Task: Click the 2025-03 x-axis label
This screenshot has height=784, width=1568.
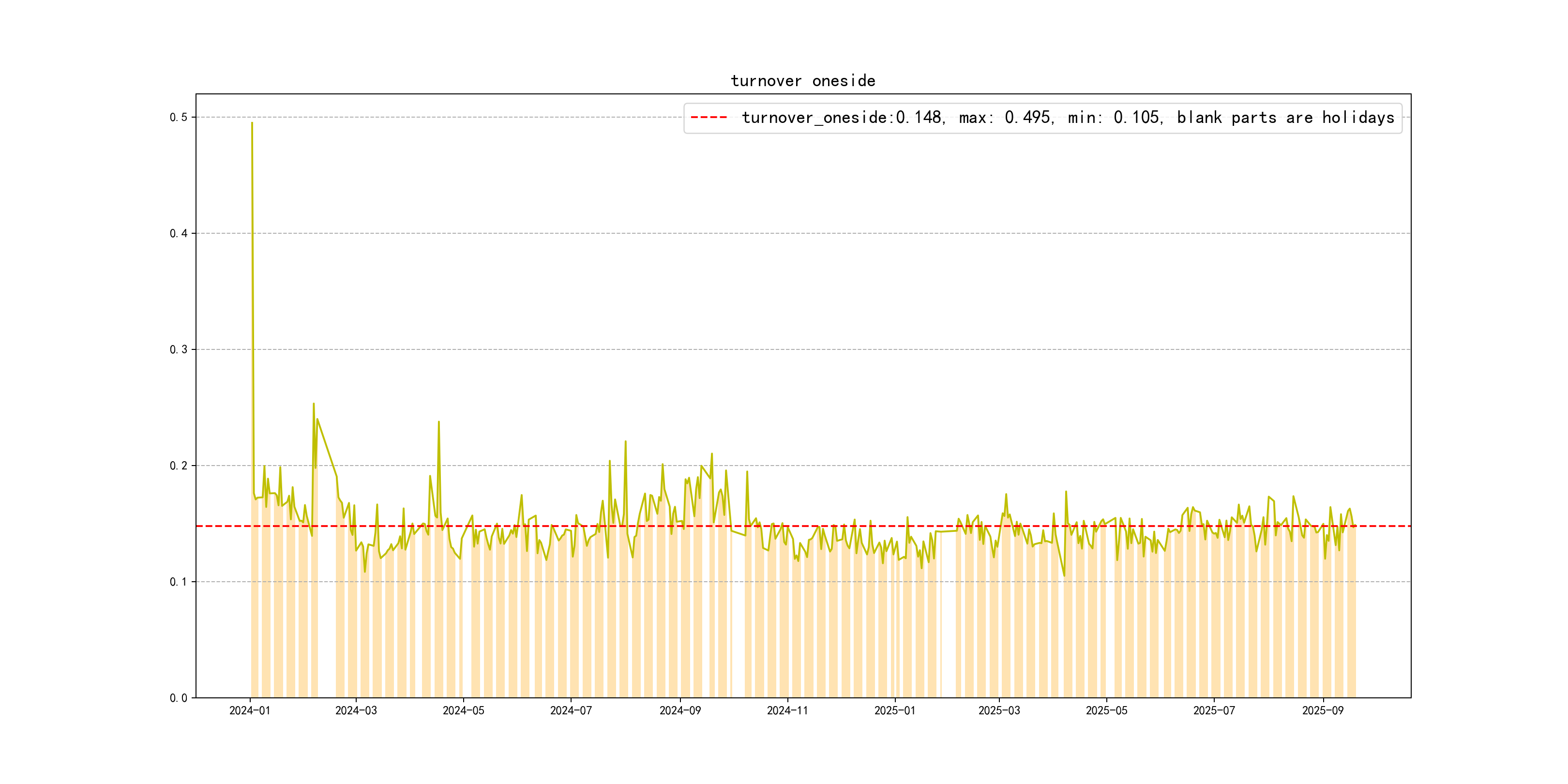Action: coord(999,711)
